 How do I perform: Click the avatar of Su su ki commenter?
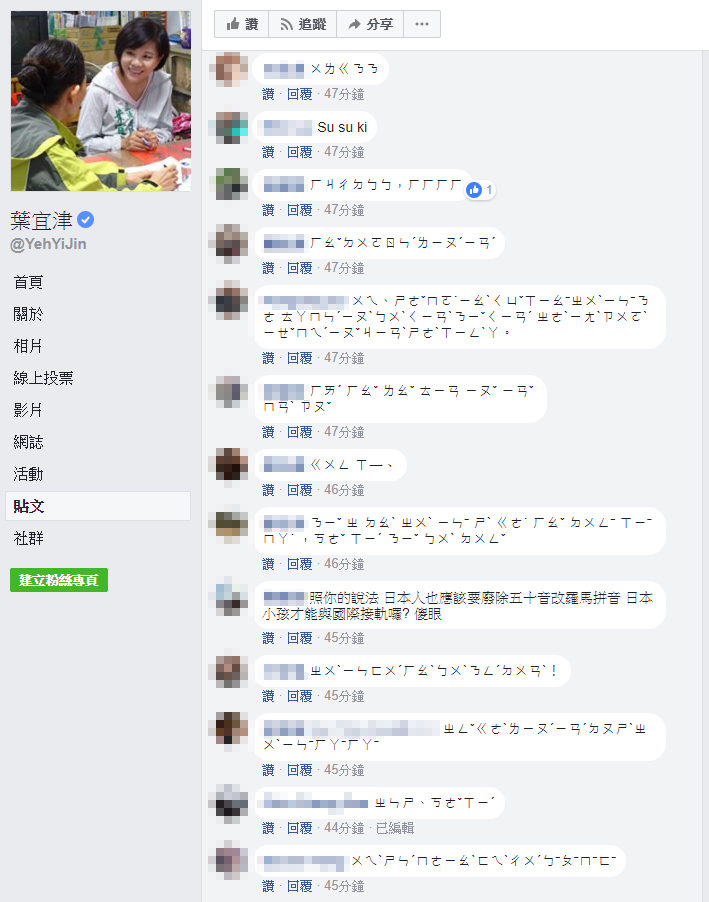232,127
